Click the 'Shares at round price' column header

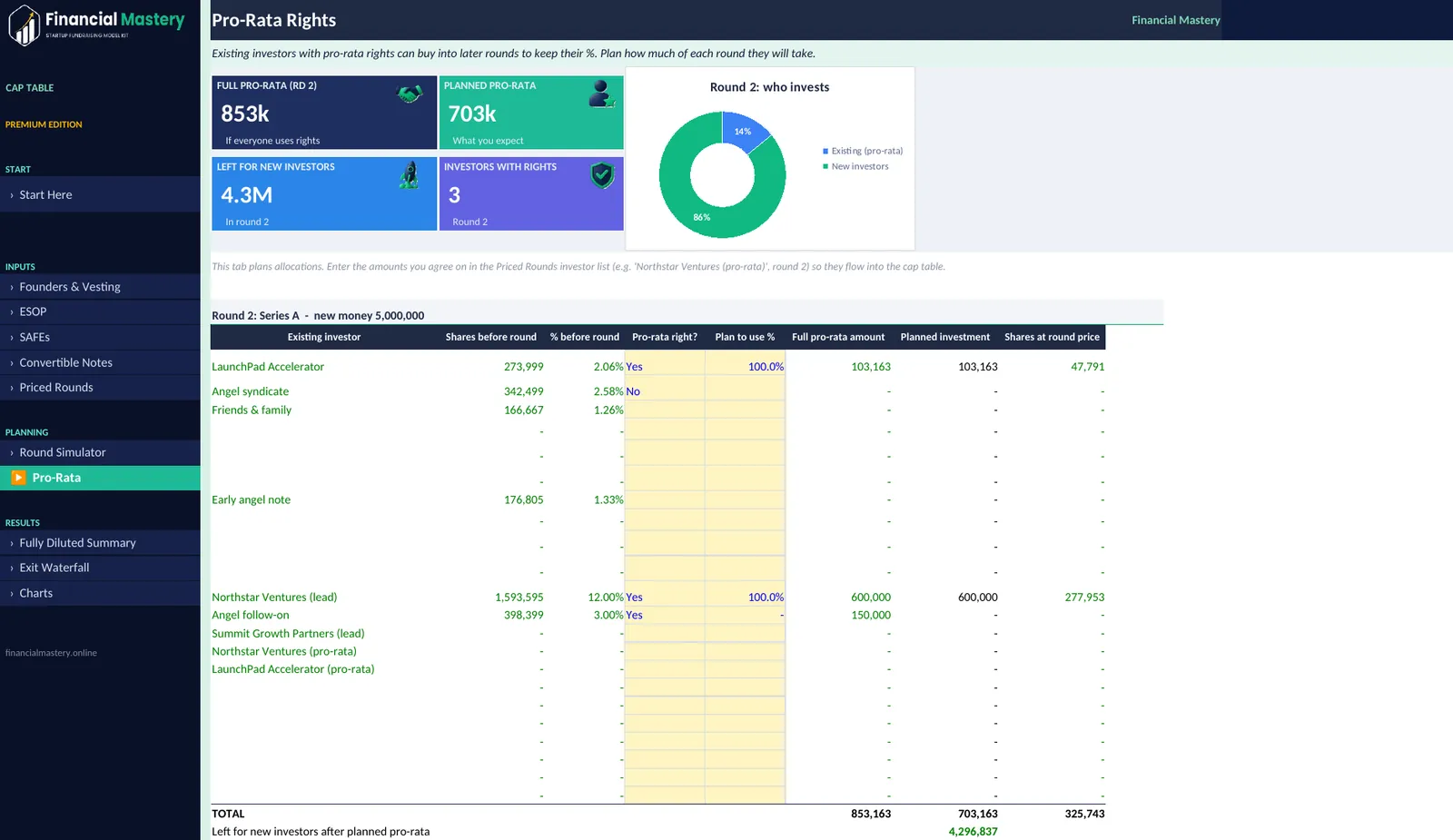click(x=1052, y=337)
